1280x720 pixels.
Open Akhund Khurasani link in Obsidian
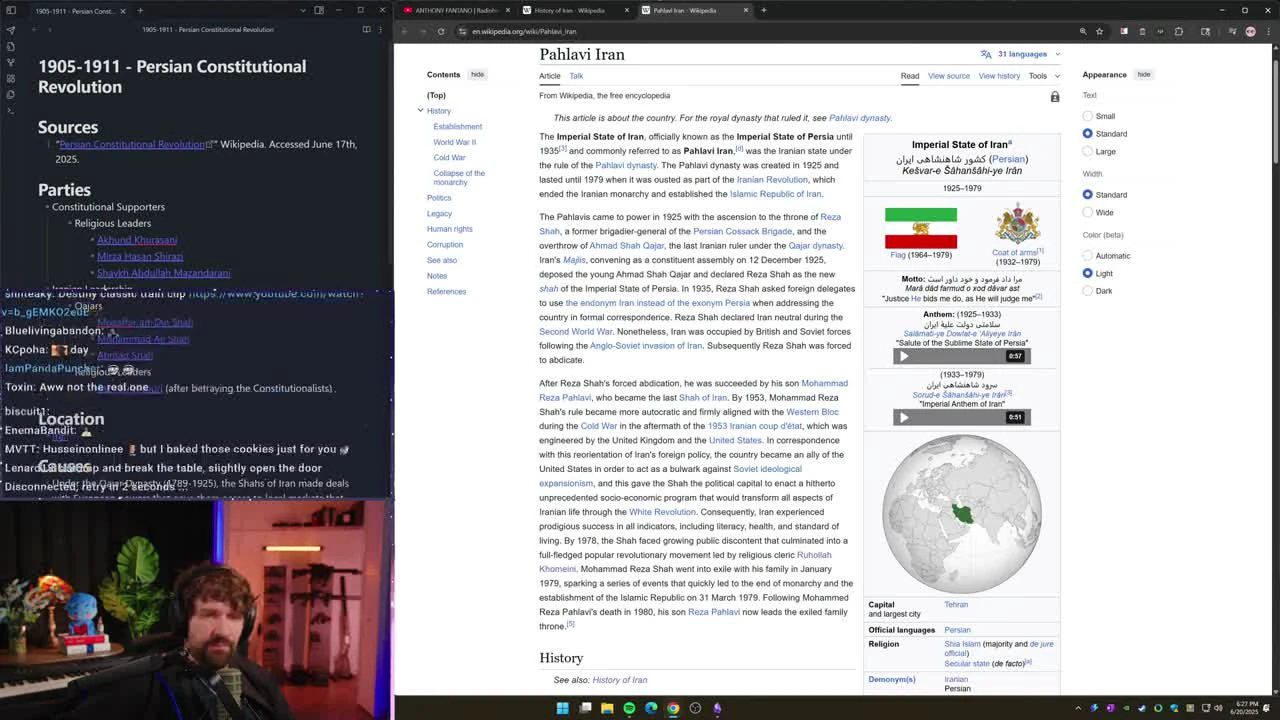pos(137,240)
